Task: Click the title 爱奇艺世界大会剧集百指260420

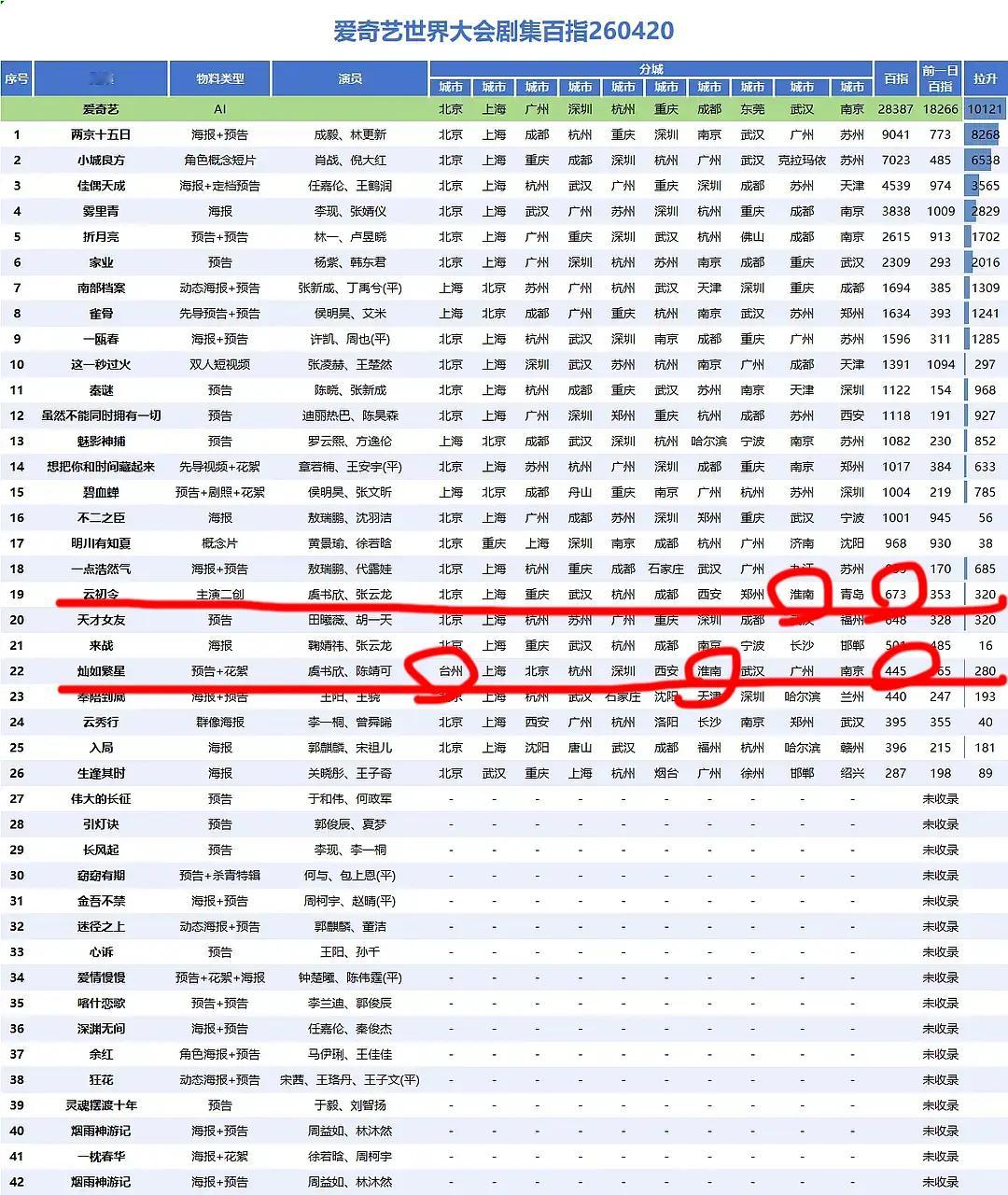Action: point(503,31)
